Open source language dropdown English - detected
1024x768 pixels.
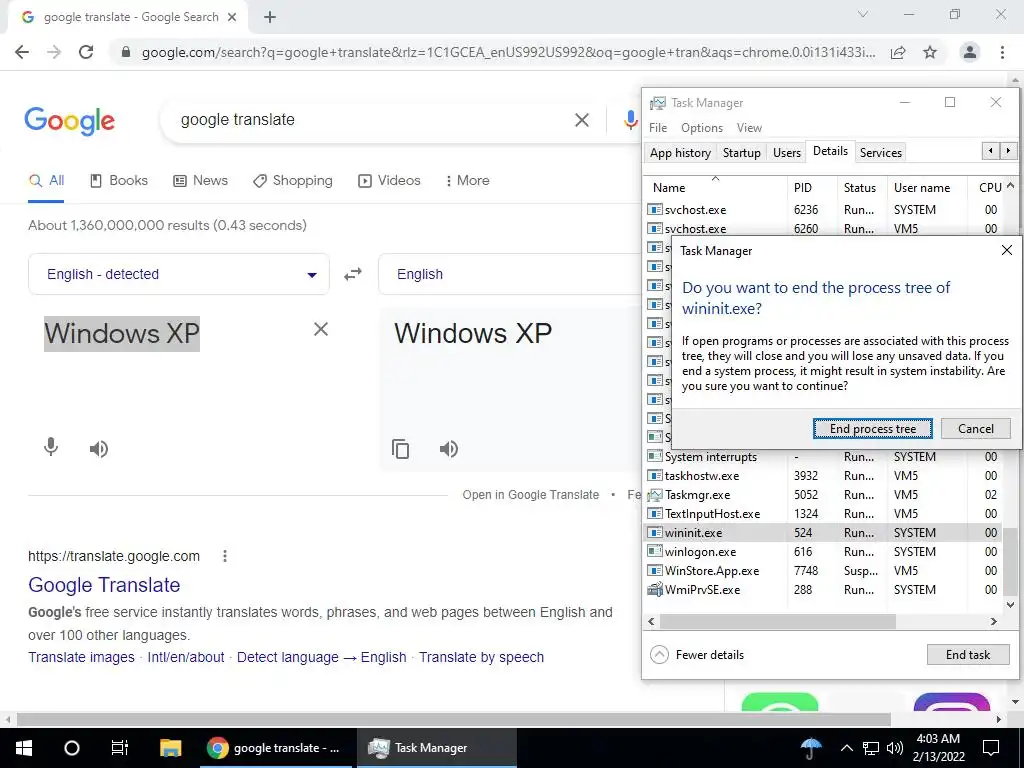point(179,274)
